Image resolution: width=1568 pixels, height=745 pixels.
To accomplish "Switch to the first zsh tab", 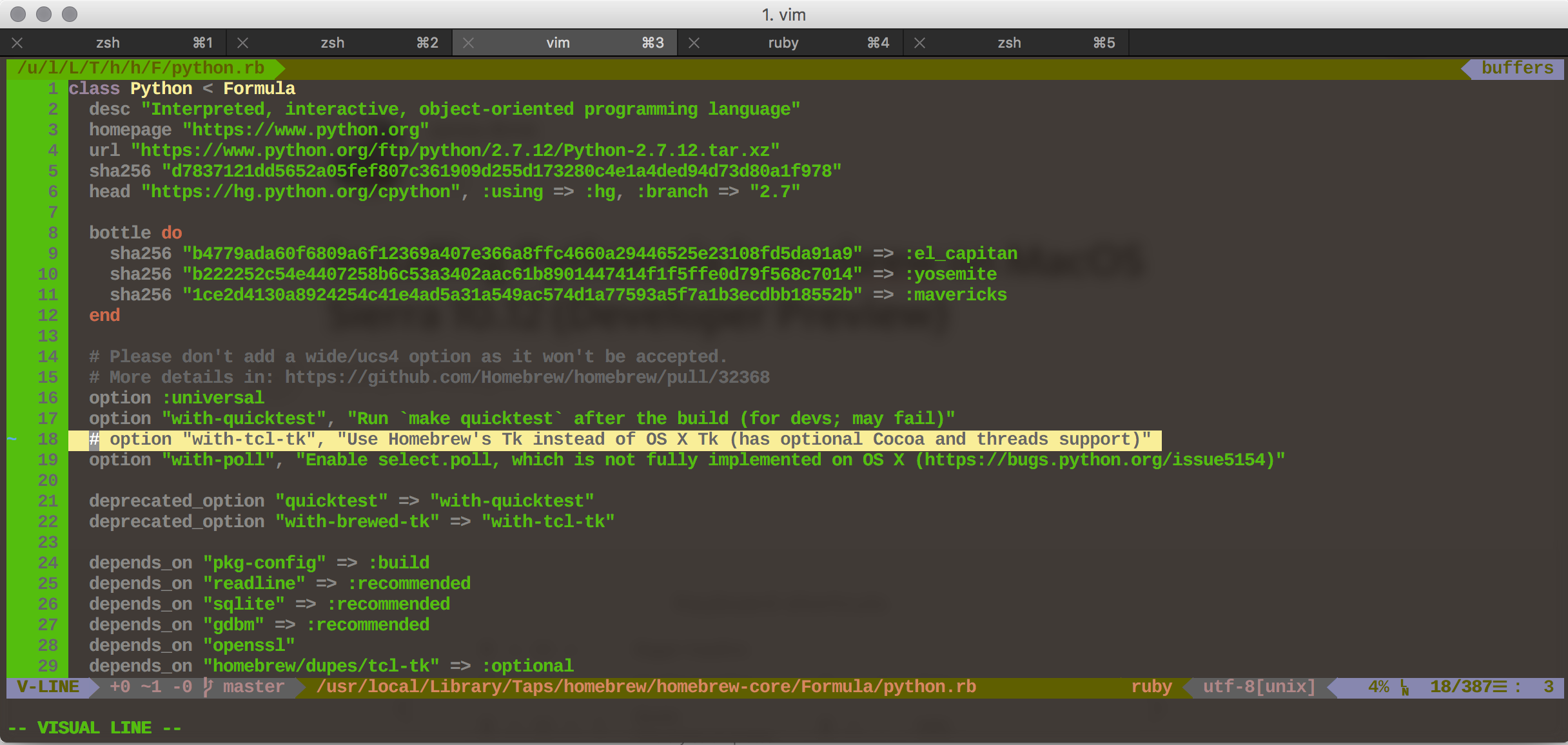I will coord(108,43).
